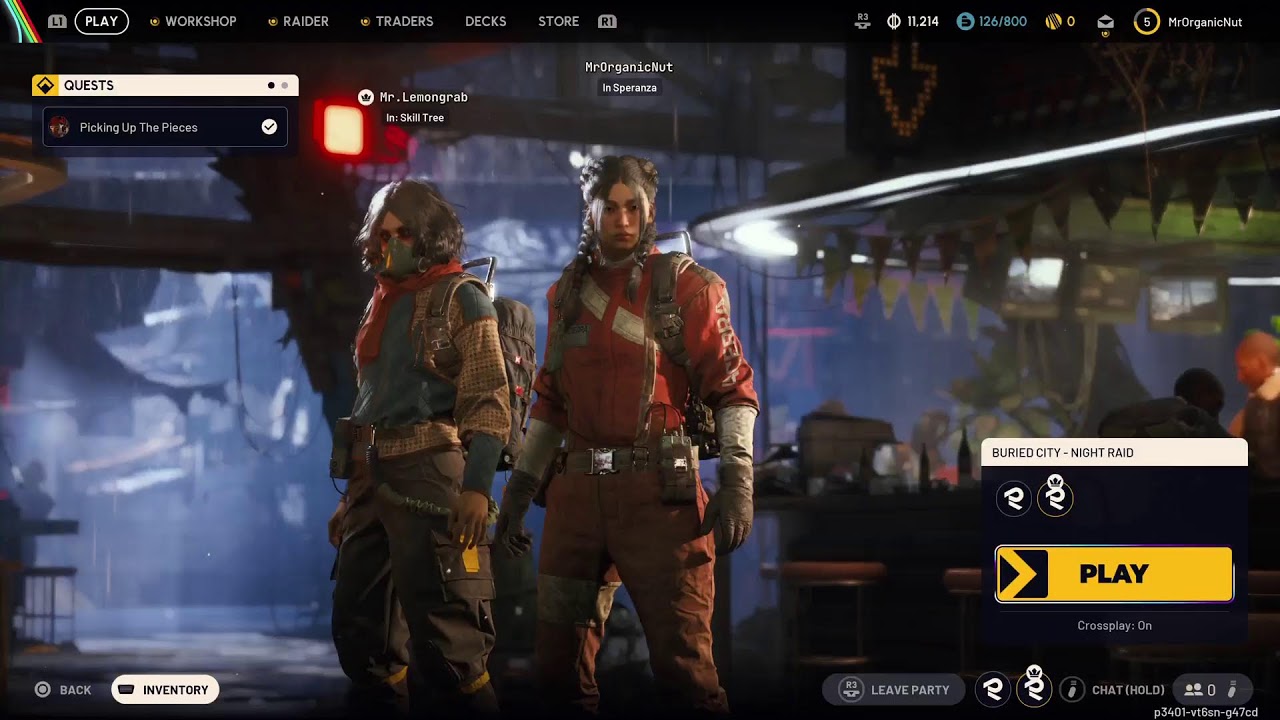Open the STORE tab
The image size is (1280, 720).
click(558, 21)
